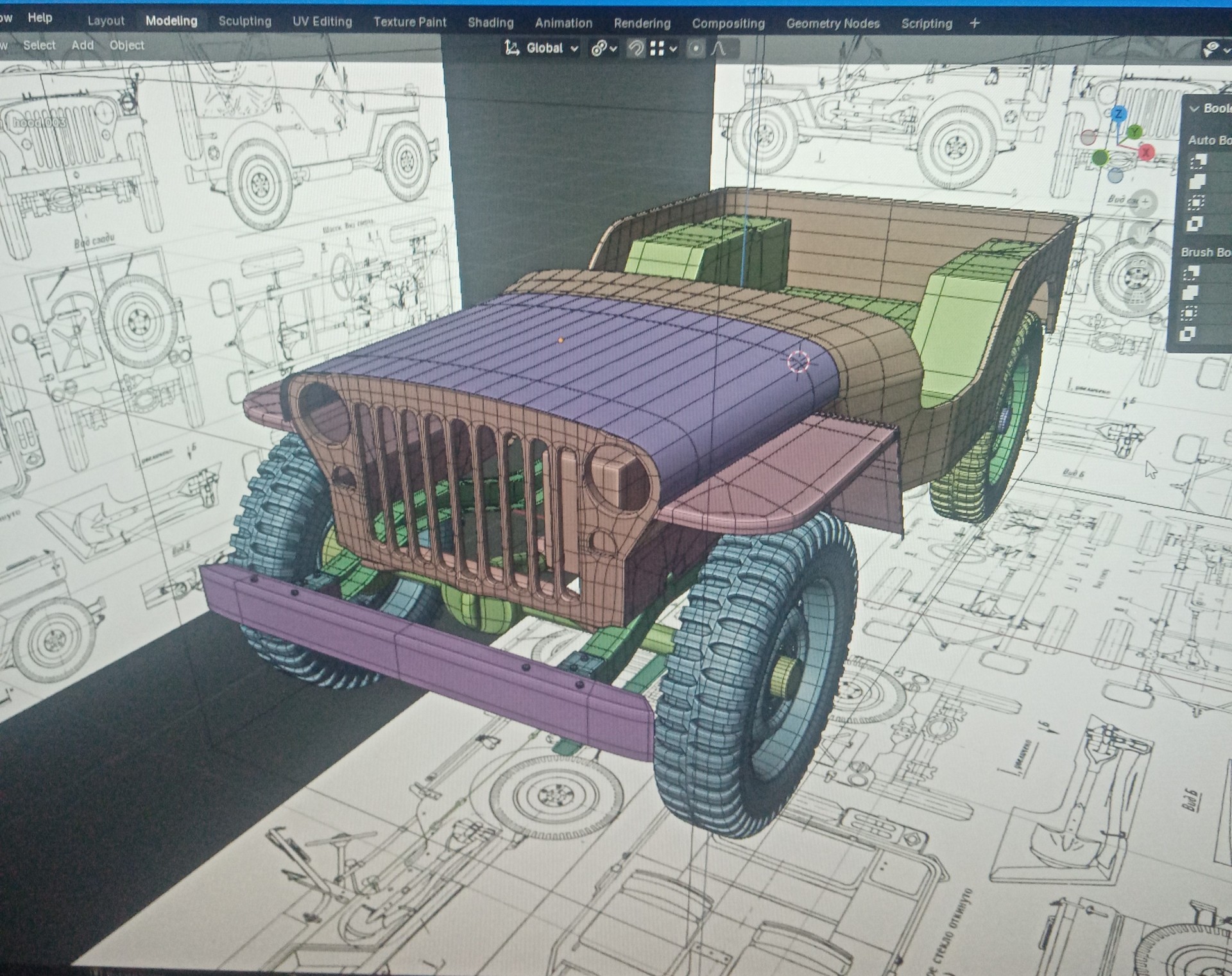Switch to the Sculpting workspace tab
Viewport: 1232px width, 976px height.
pyautogui.click(x=244, y=21)
